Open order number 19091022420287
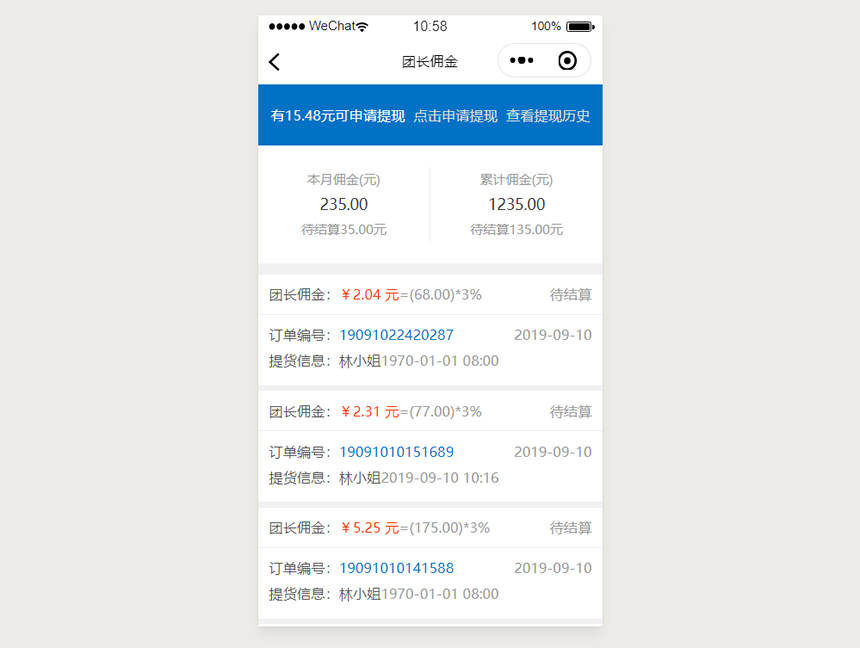The image size is (860, 648). coord(397,335)
